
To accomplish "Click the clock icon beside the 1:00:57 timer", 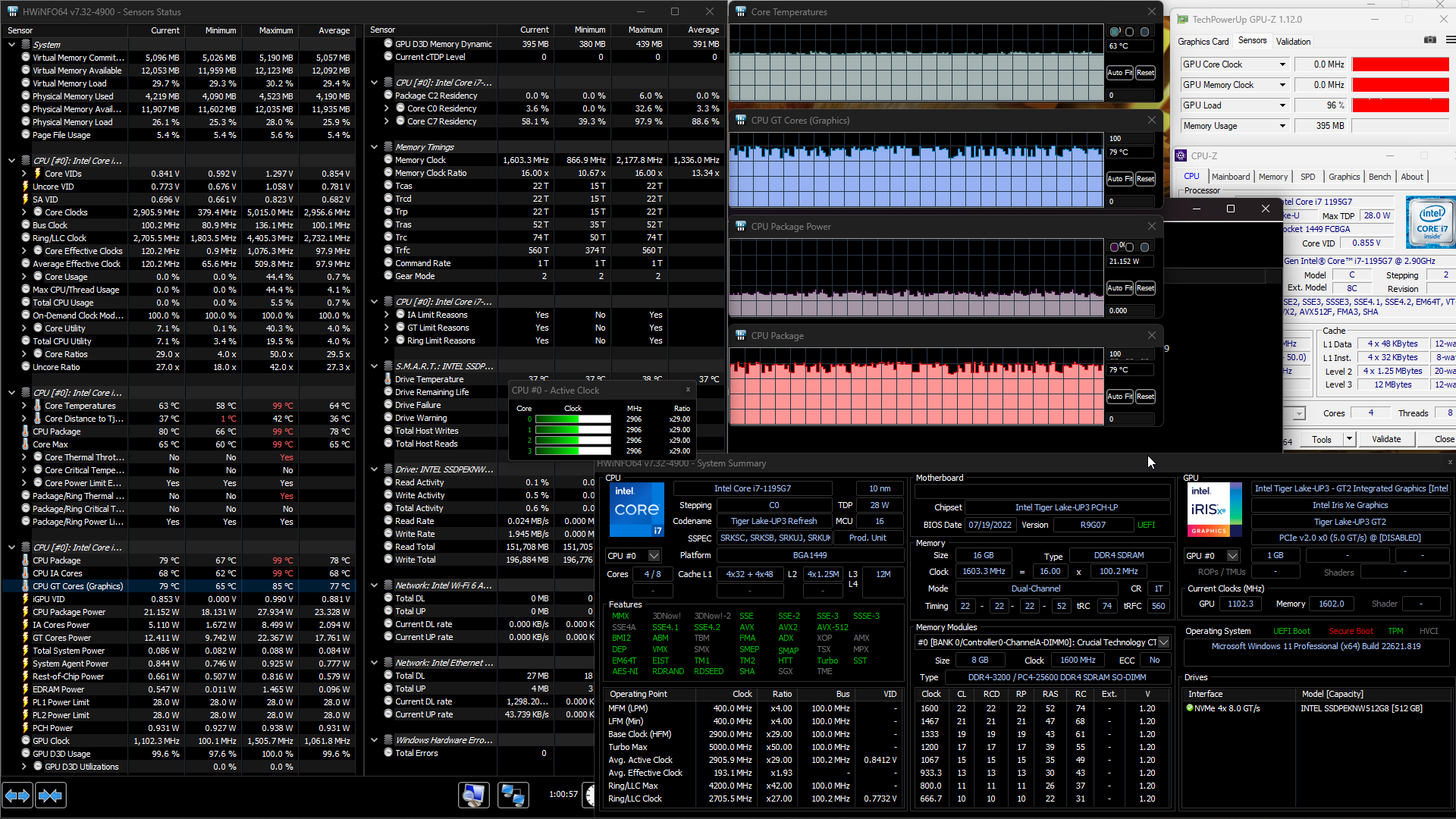I will coord(588,794).
